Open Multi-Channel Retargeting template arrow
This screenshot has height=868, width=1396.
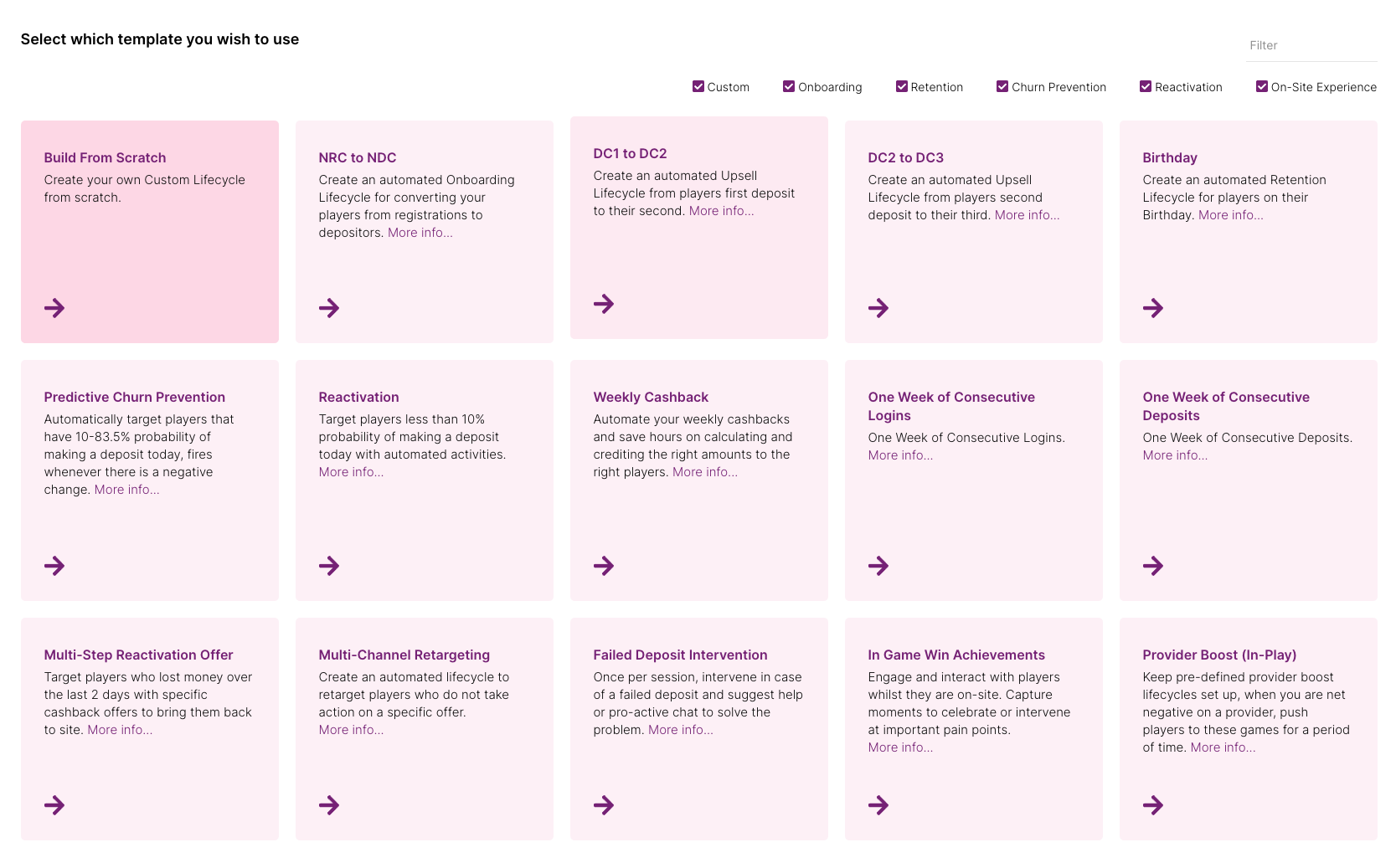point(329,805)
